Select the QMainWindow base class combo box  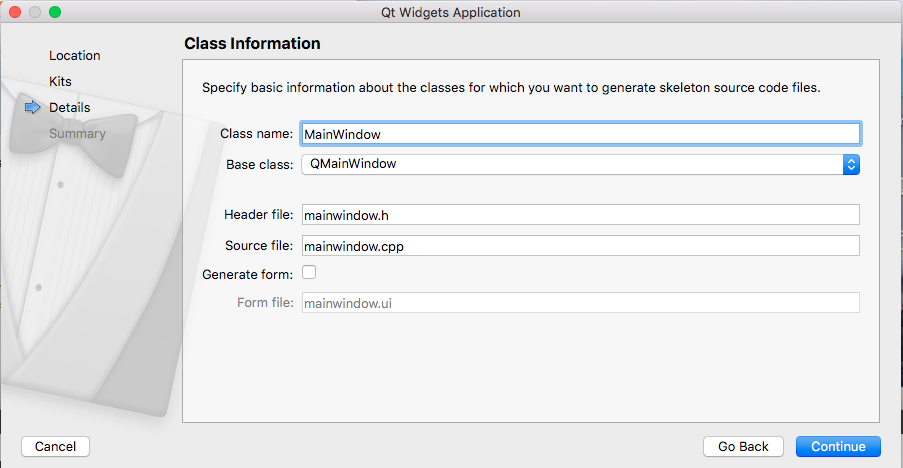click(580, 165)
